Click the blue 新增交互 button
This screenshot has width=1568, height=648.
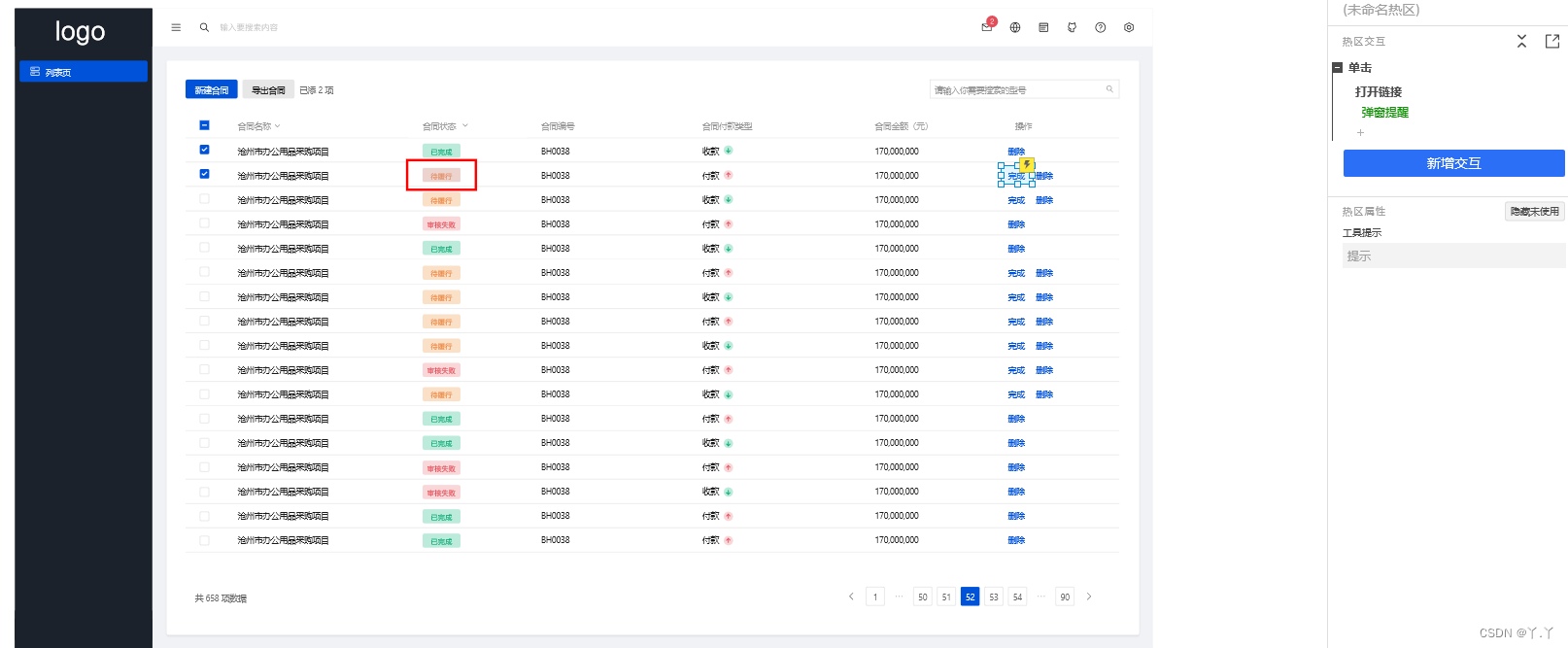pos(1453,163)
